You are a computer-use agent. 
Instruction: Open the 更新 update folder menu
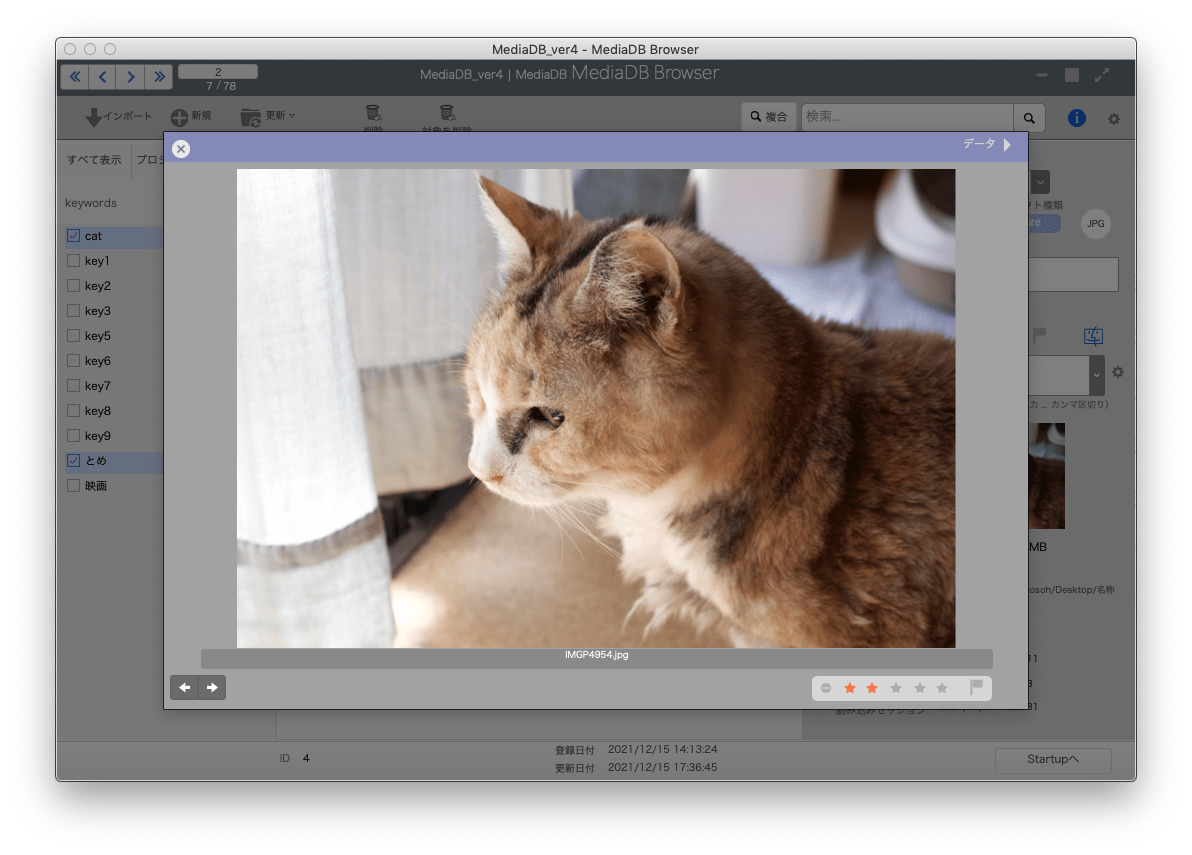click(268, 117)
